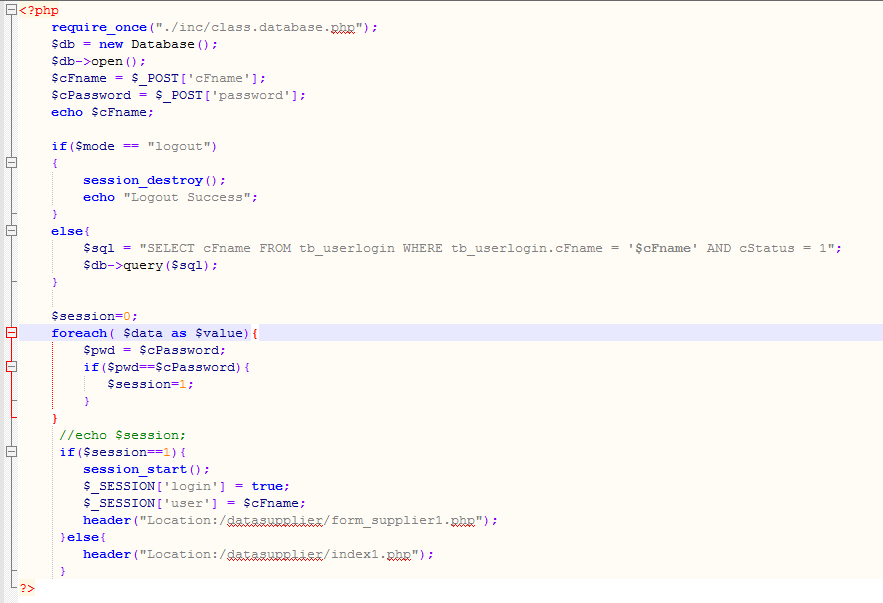The image size is (883, 603).
Task: Click the highlighted foreach( $data as $value){ text
Action: tap(155, 333)
